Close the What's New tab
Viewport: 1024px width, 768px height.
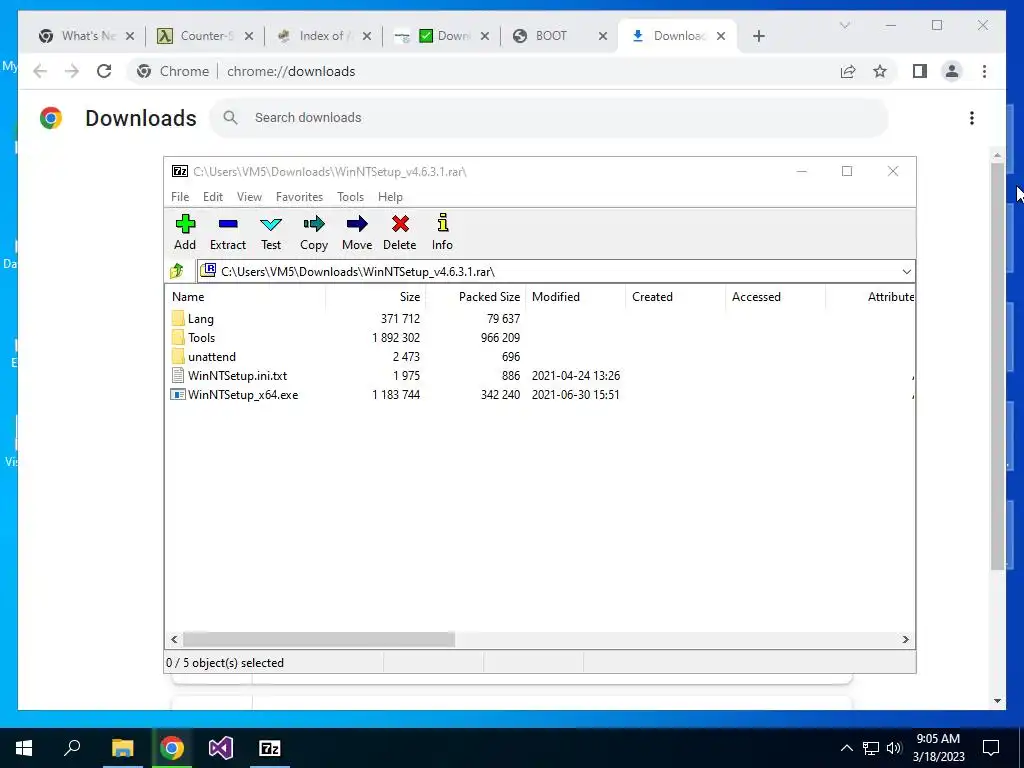130,36
